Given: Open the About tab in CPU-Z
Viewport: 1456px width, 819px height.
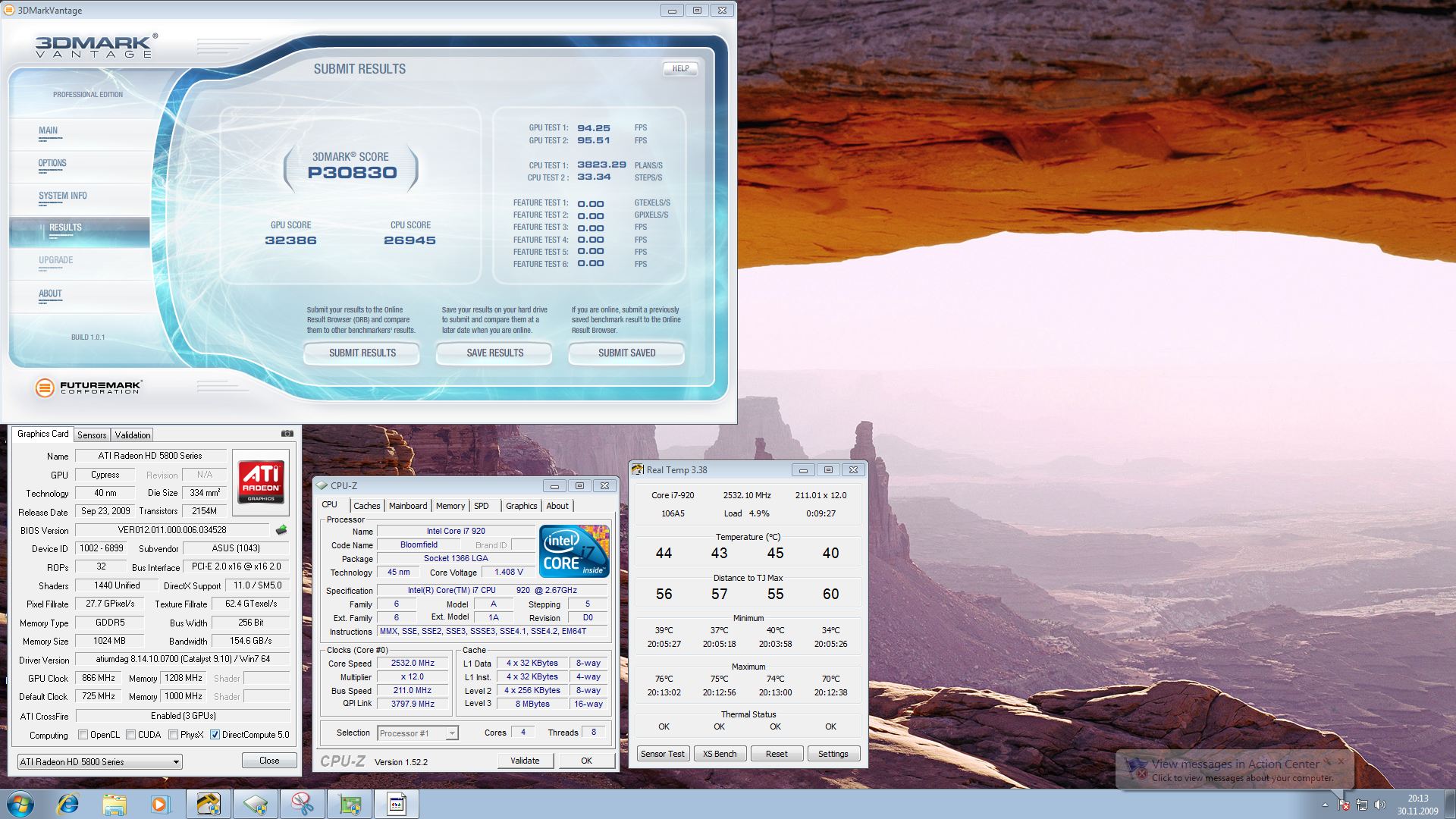Looking at the screenshot, I should 557,506.
